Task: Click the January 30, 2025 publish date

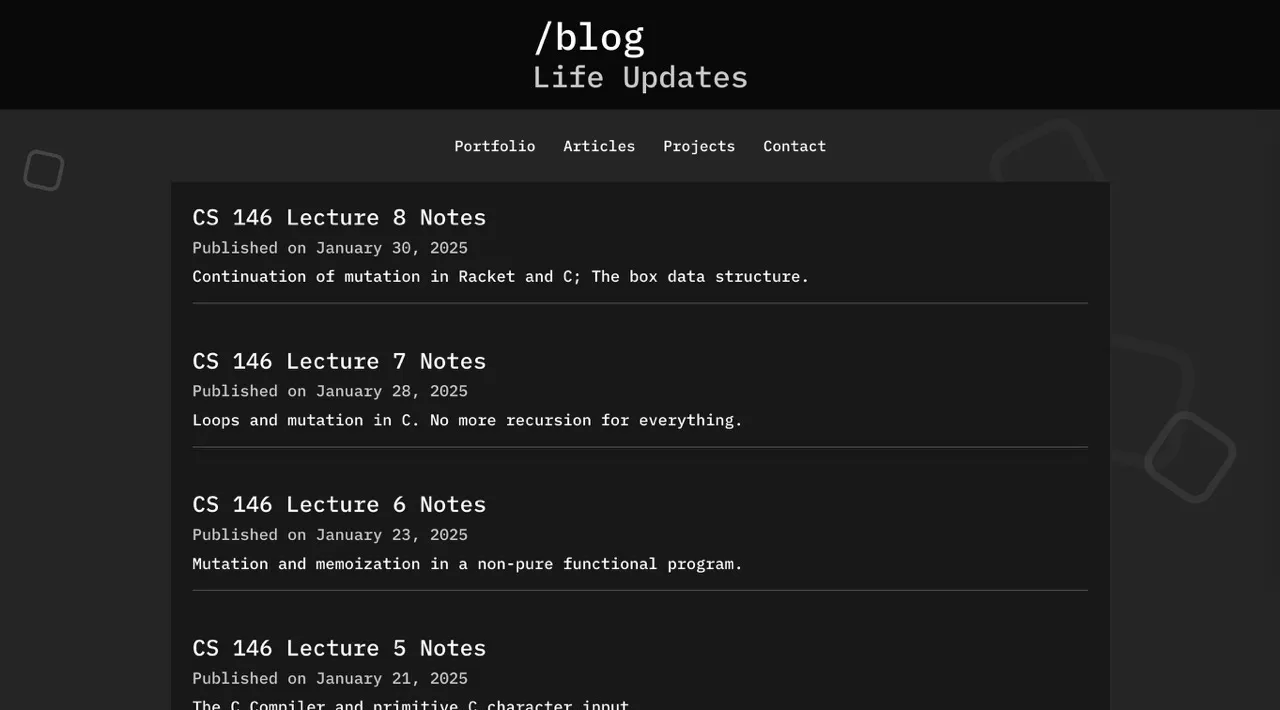Action: pyautogui.click(x=330, y=248)
